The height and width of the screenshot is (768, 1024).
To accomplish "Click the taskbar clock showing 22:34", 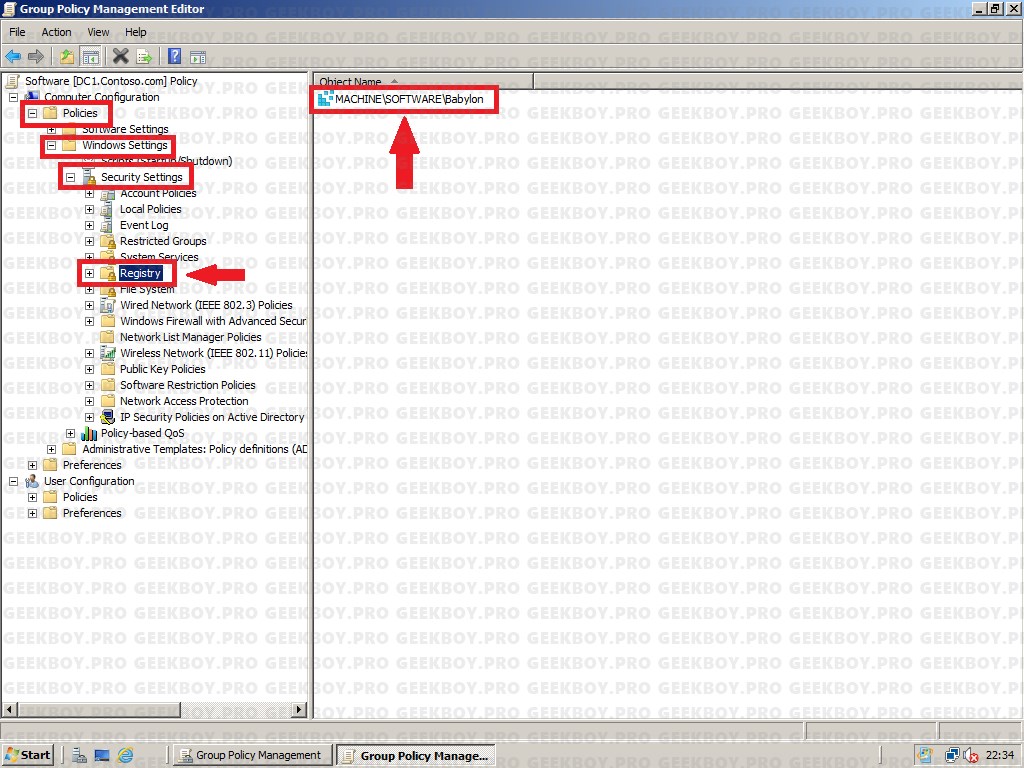I will (x=1000, y=756).
